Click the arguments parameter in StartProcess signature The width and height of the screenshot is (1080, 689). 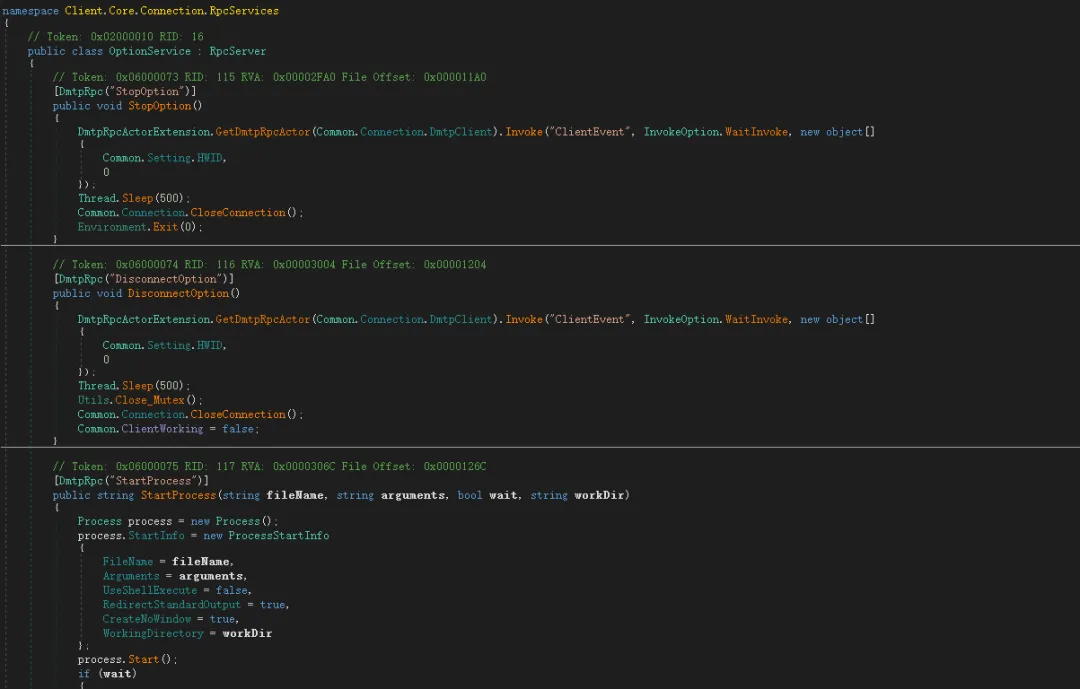point(413,495)
